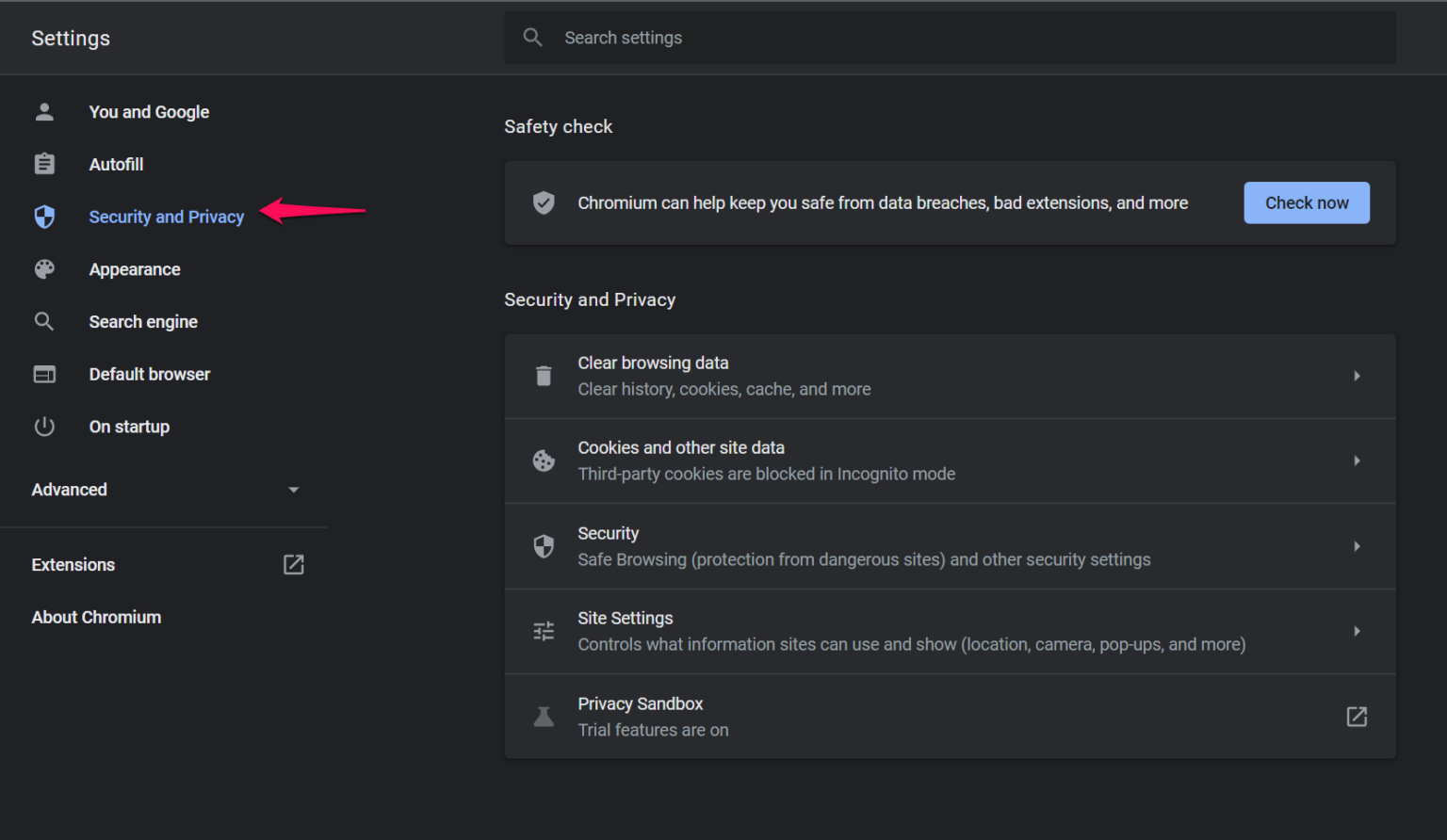Open Security row using right arrow
The width and height of the screenshot is (1447, 840).
pos(1356,546)
